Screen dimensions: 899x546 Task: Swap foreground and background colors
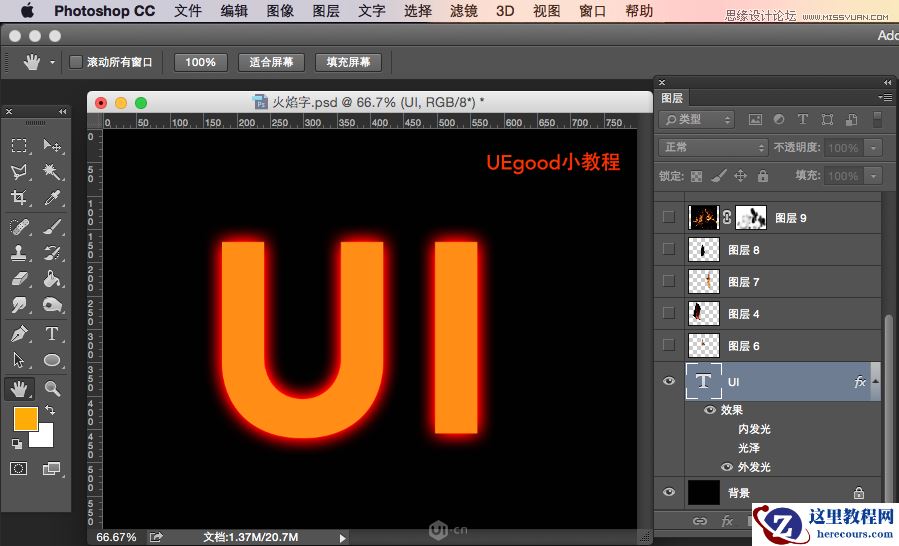(x=50, y=410)
